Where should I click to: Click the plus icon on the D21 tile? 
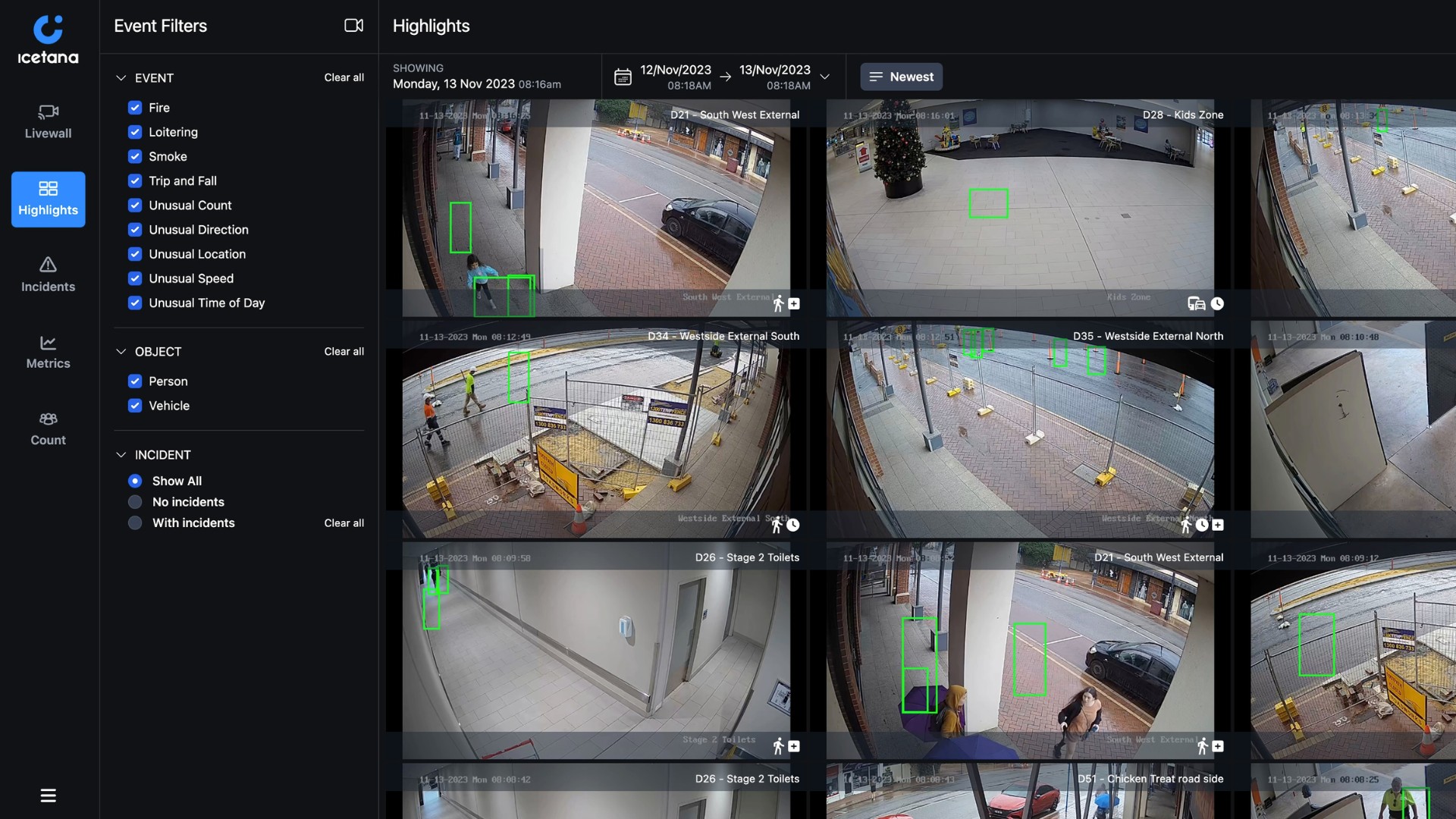tap(794, 303)
